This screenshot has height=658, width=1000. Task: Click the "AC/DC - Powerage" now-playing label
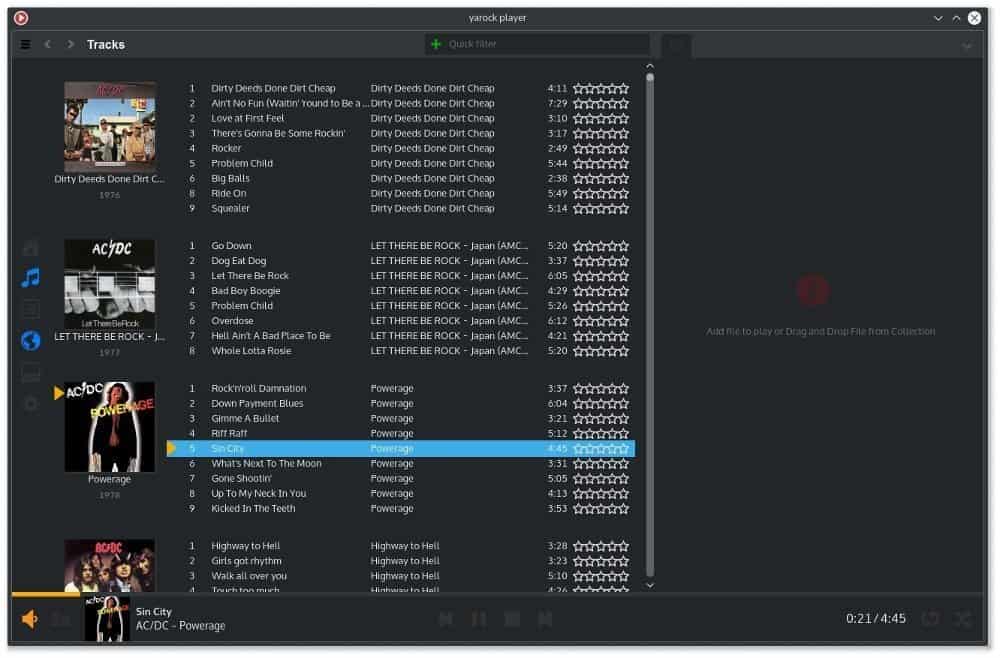point(180,625)
